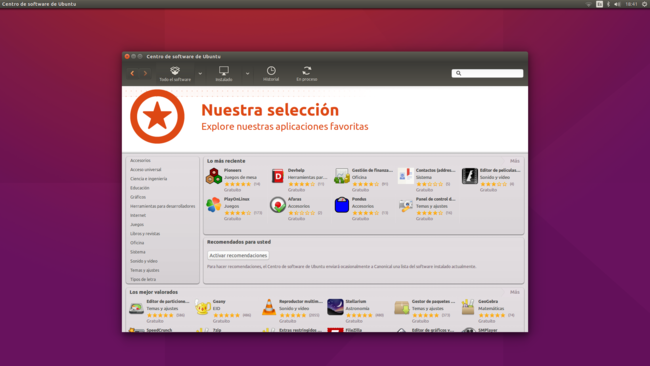Open the Contactos address book icon
This screenshot has width=650, height=366.
coord(405,176)
